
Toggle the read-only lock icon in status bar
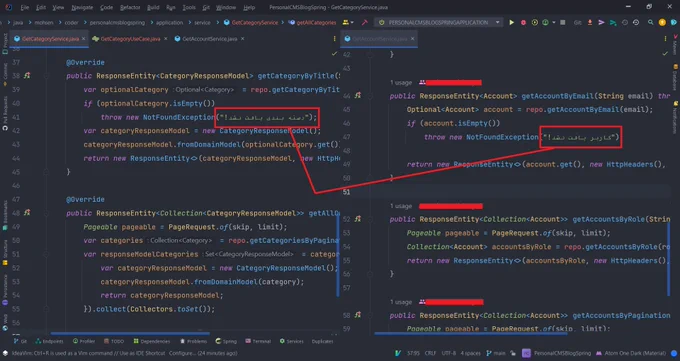click(513, 353)
